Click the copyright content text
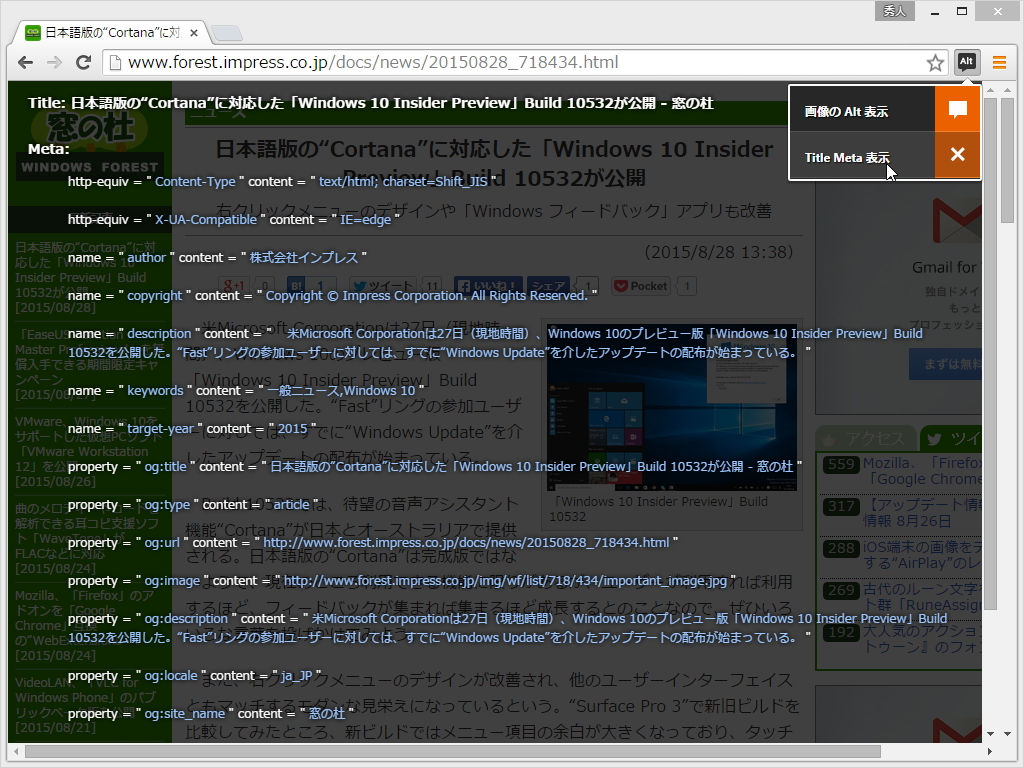The image size is (1024, 768). tap(426, 295)
